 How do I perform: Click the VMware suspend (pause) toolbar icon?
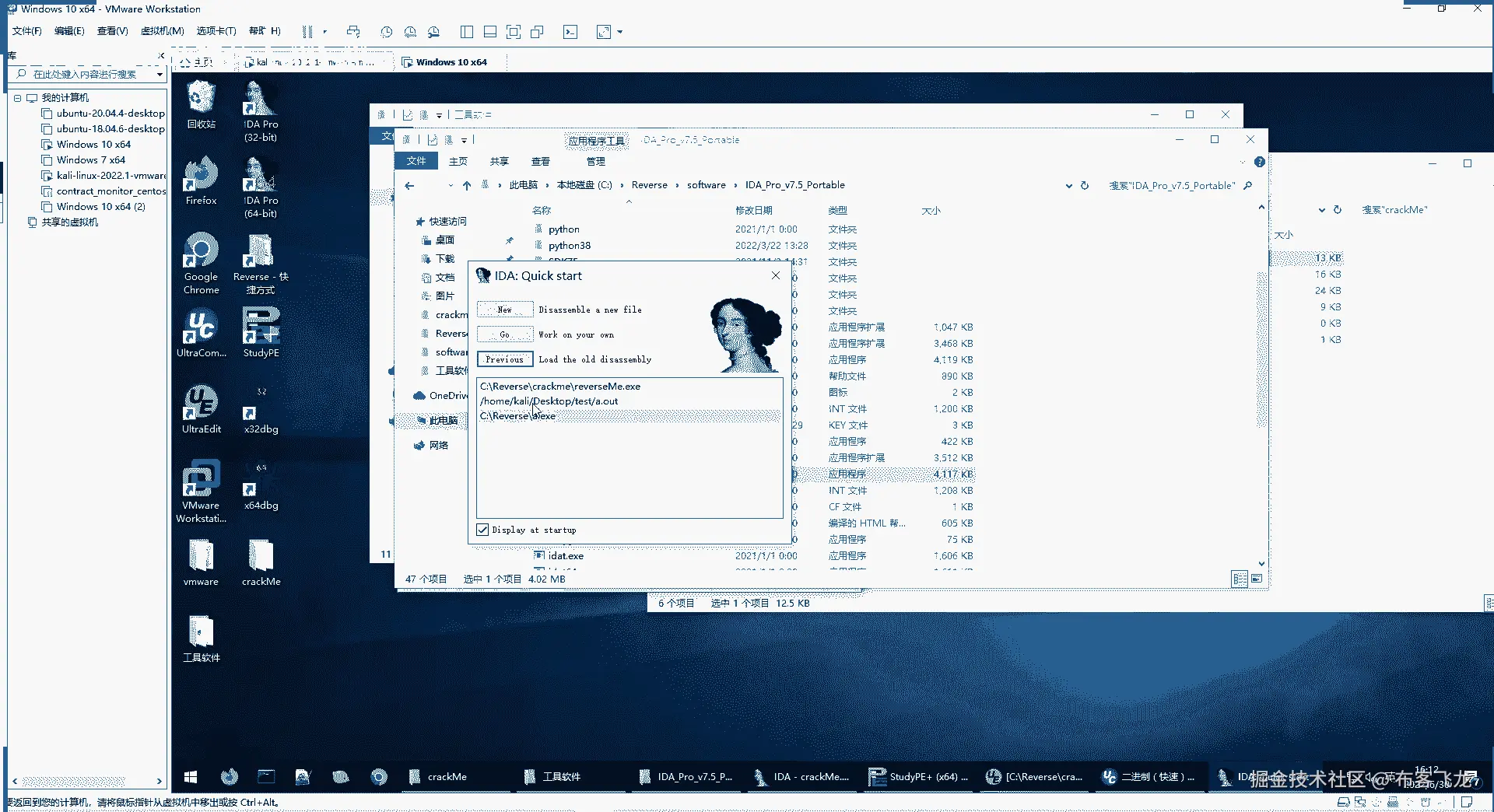tap(307, 32)
